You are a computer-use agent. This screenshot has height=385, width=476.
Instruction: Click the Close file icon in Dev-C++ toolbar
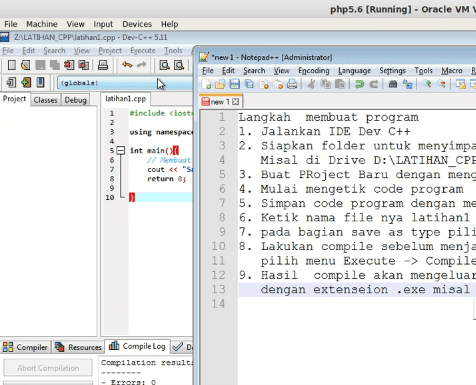69,65
